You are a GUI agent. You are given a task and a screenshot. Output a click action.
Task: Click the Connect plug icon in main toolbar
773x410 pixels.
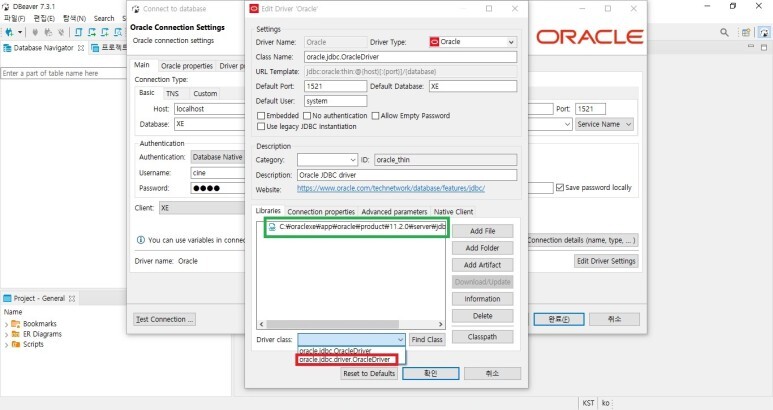[35, 32]
